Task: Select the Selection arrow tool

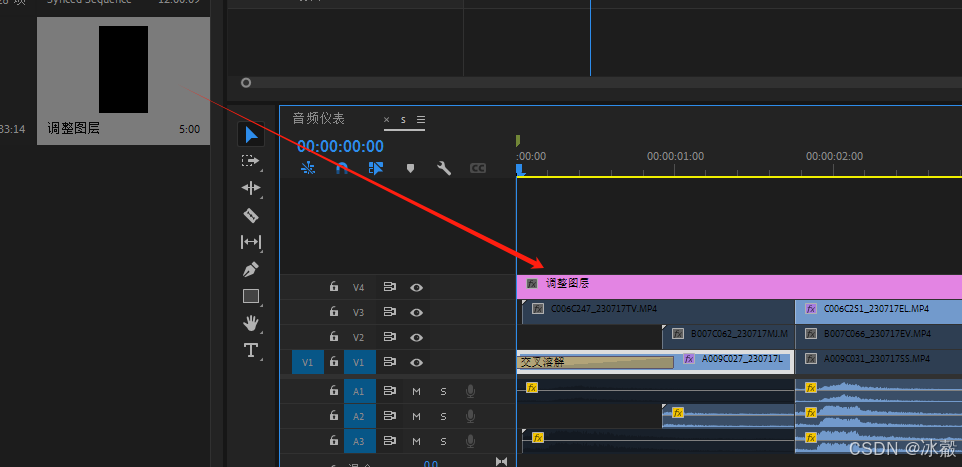Action: pyautogui.click(x=251, y=134)
